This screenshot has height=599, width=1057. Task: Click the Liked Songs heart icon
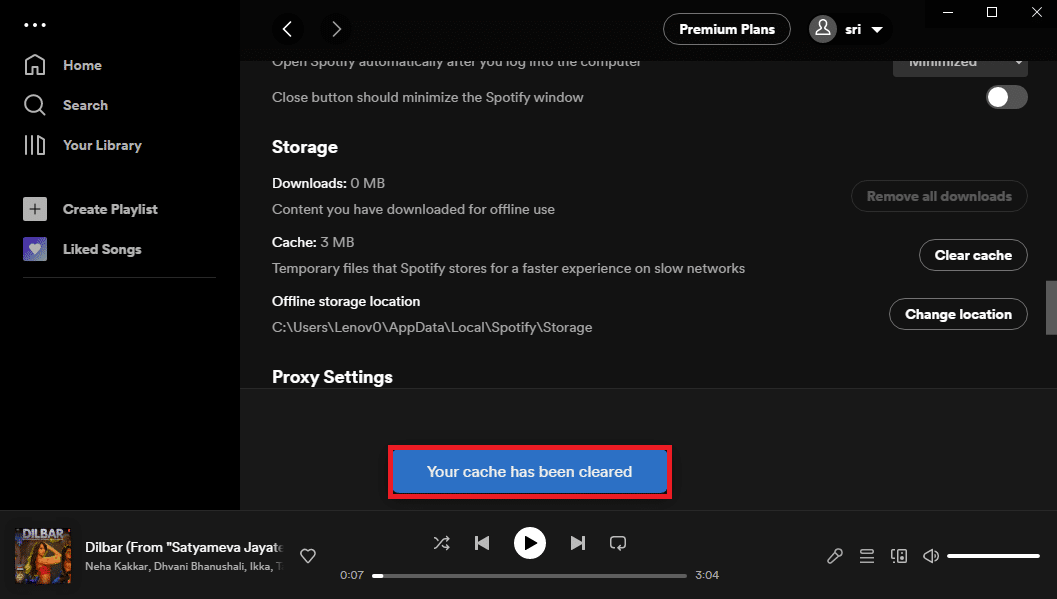(35, 249)
